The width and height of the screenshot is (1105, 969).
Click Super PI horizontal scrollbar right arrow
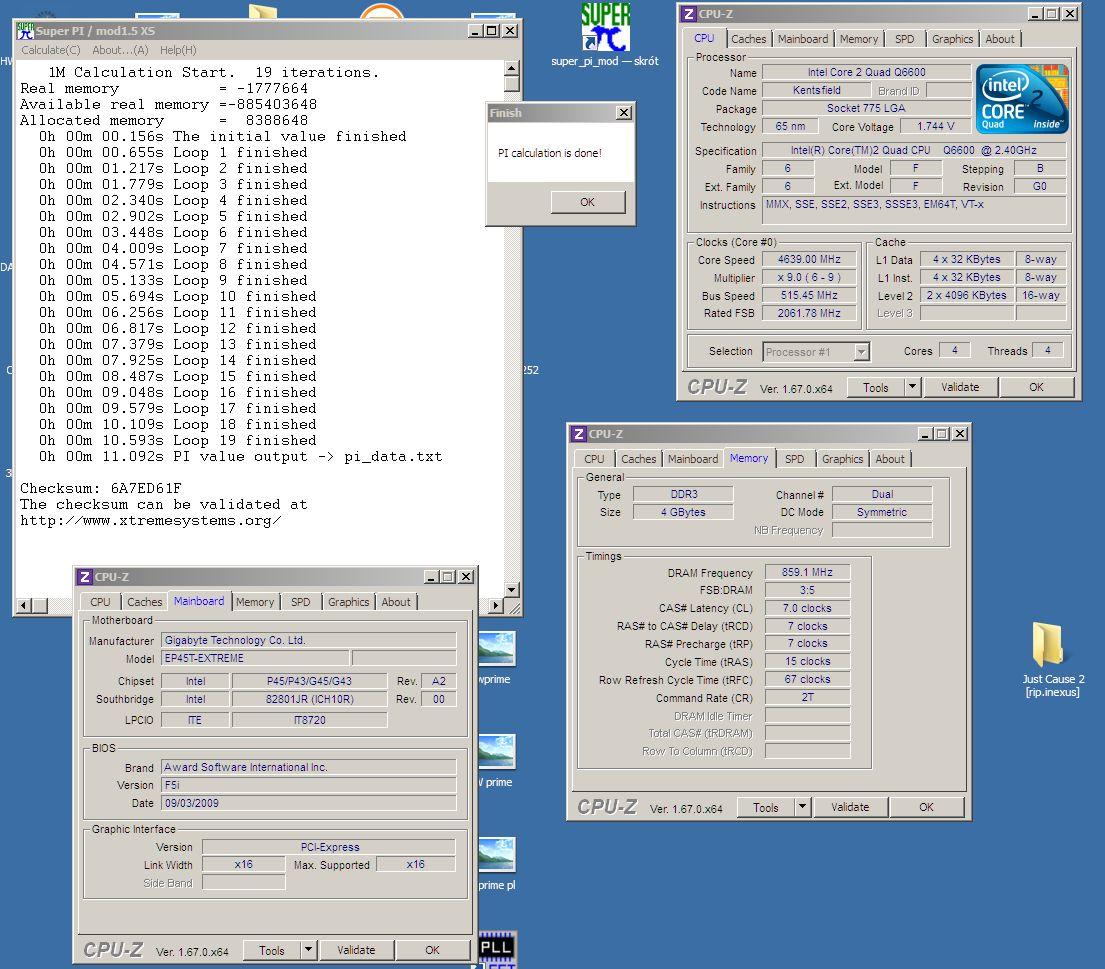click(x=496, y=605)
